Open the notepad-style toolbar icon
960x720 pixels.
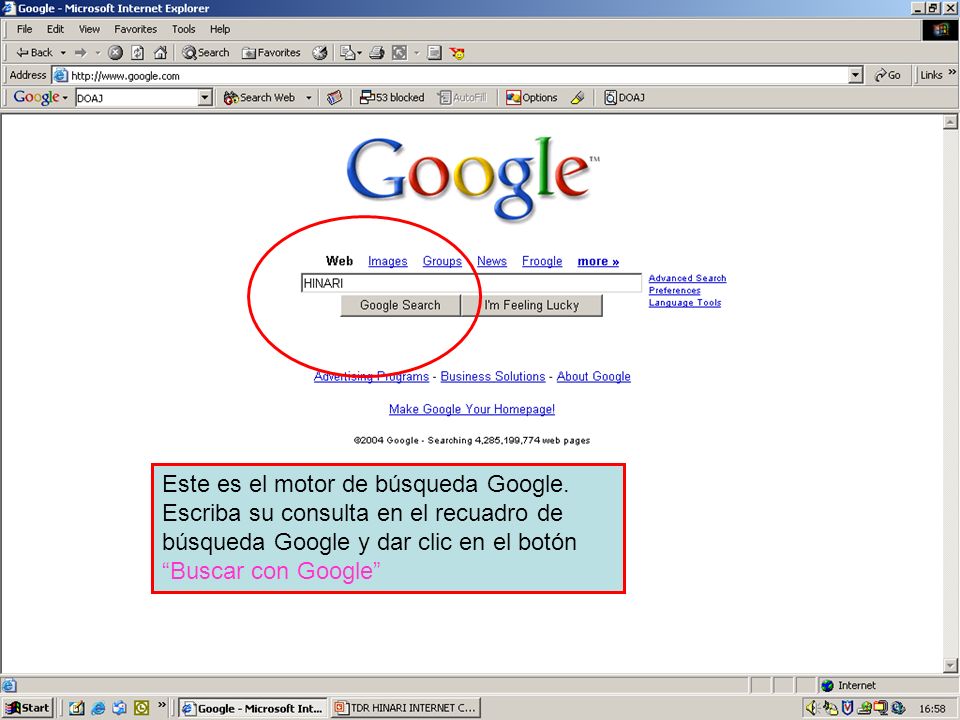pyautogui.click(x=434, y=53)
